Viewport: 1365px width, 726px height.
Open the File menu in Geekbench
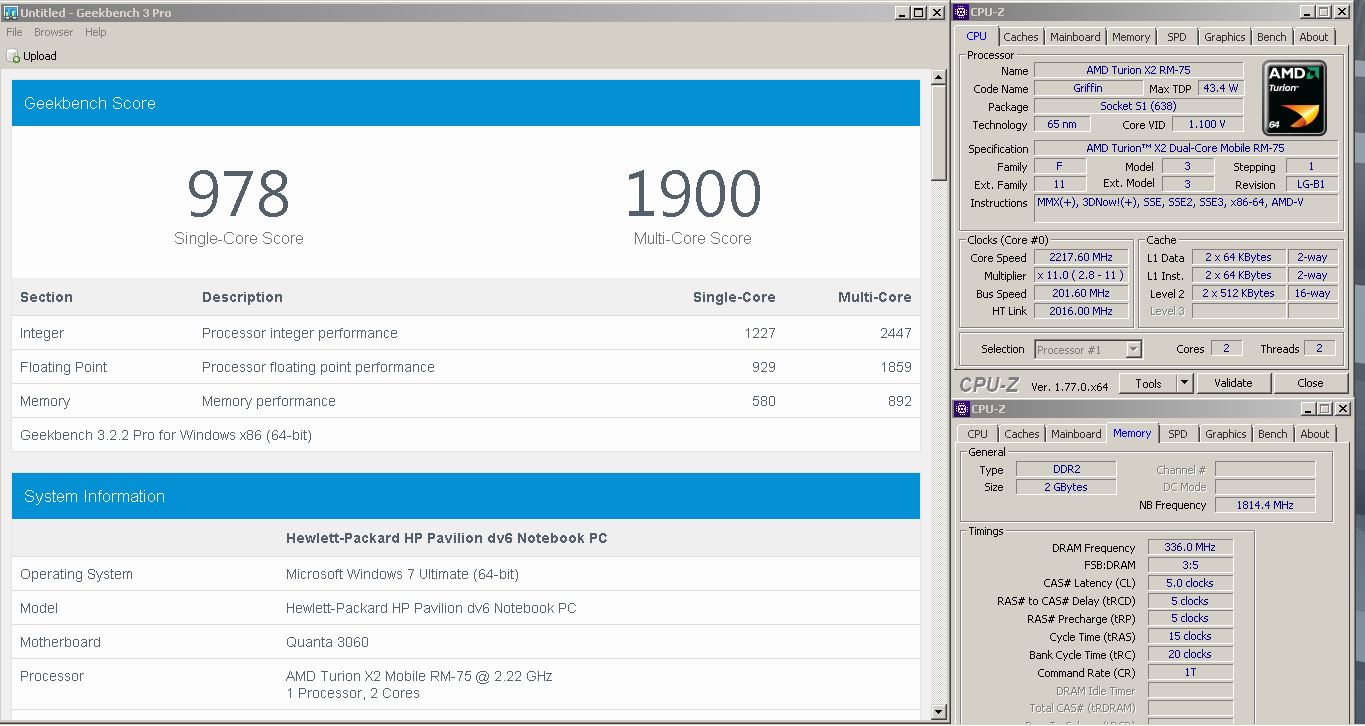(14, 32)
